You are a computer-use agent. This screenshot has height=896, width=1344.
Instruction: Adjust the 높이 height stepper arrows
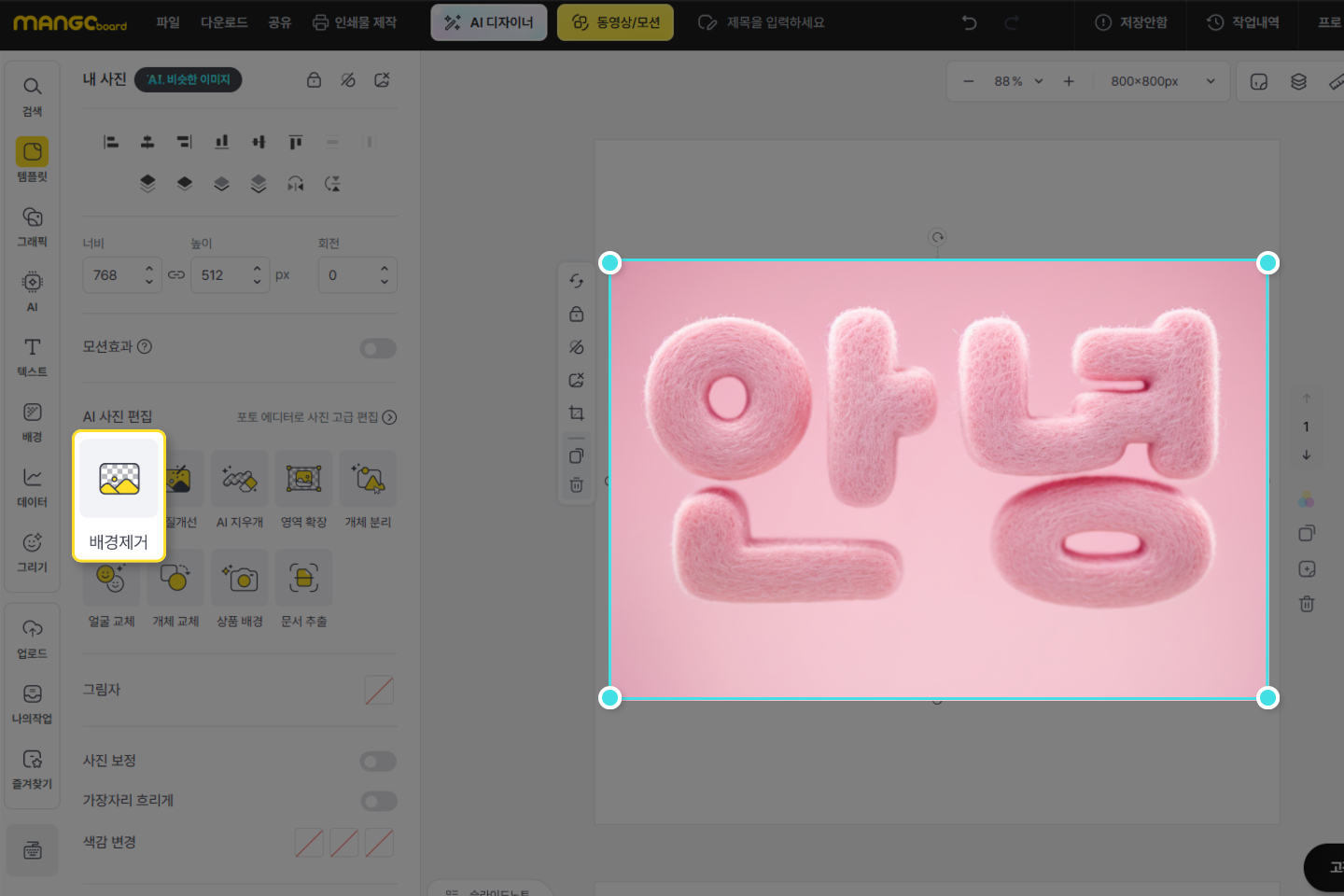(258, 275)
